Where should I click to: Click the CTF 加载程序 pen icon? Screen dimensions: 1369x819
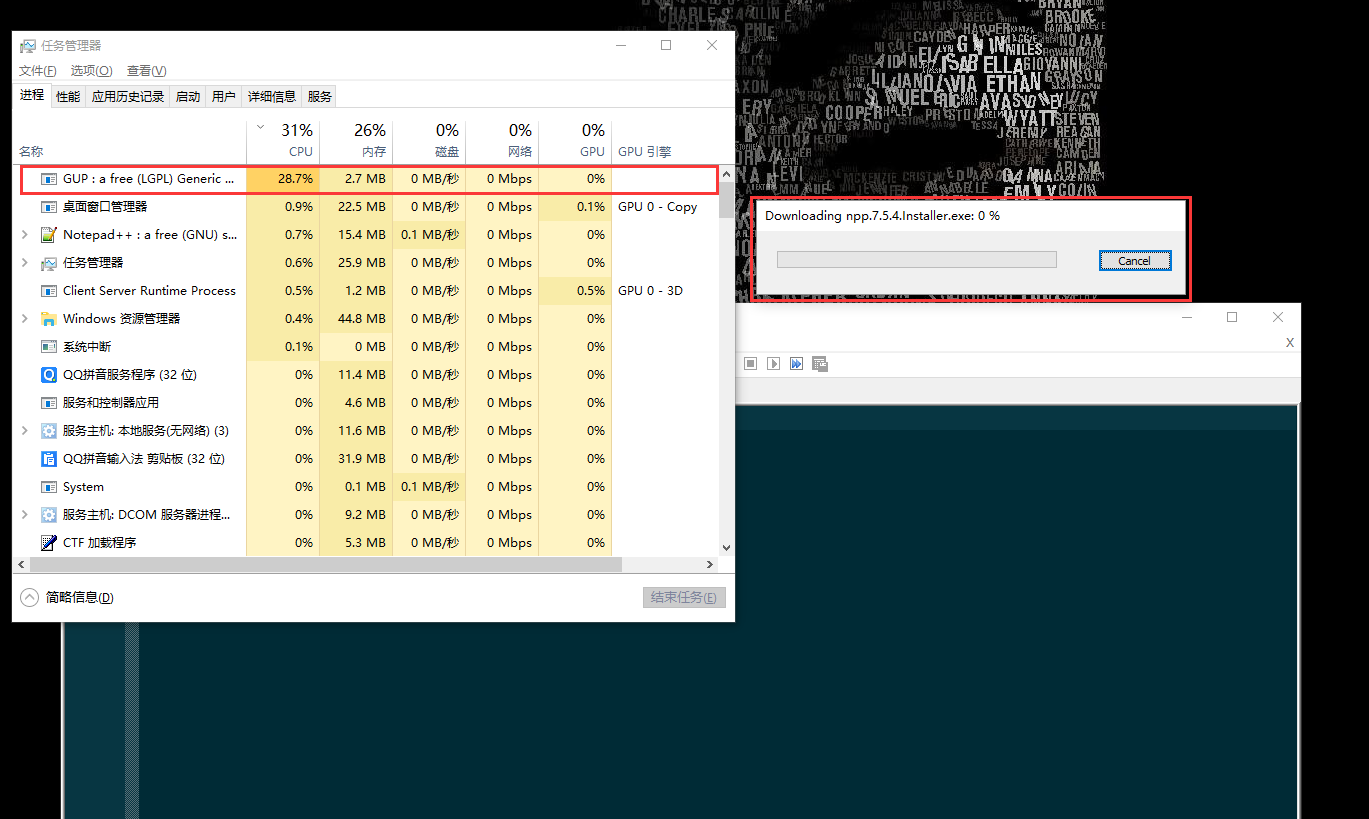(48, 543)
